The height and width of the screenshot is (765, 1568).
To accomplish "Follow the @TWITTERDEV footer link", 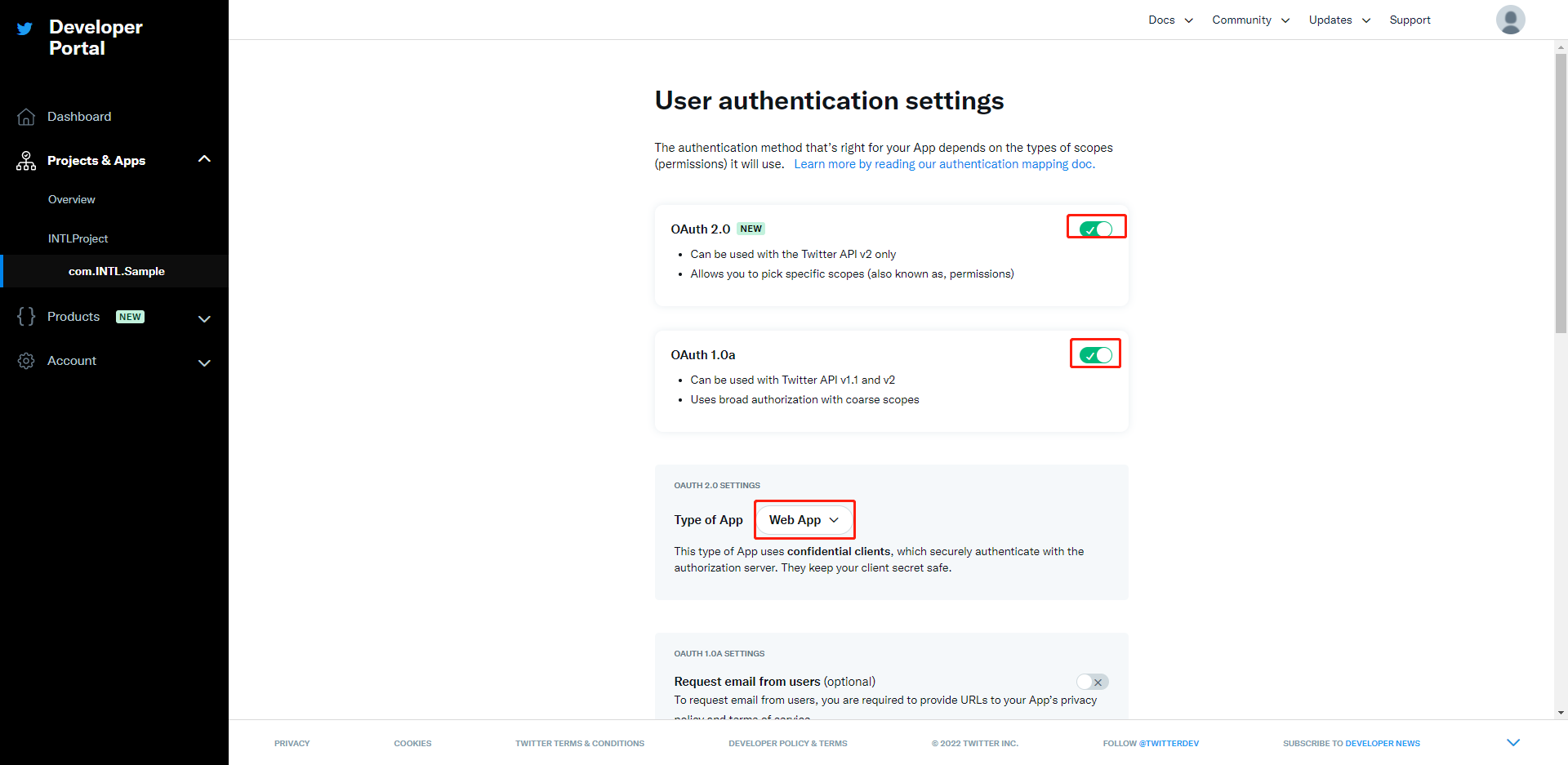I will [x=1169, y=743].
